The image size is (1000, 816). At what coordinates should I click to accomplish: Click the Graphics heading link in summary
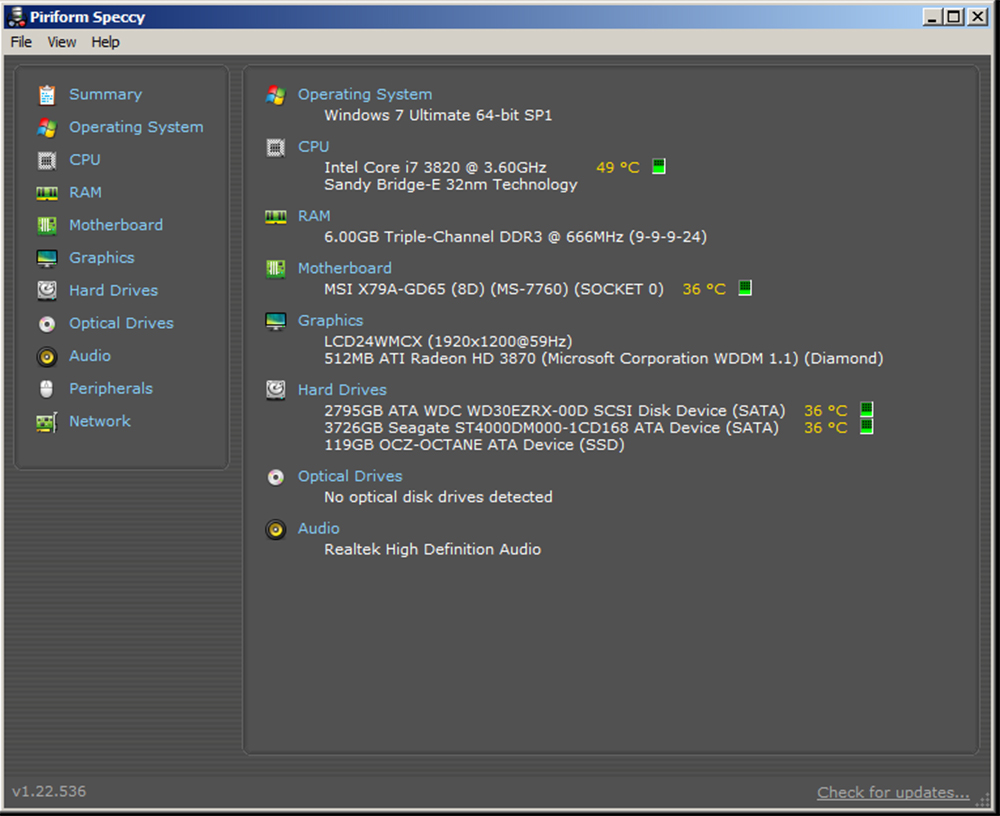tap(331, 321)
